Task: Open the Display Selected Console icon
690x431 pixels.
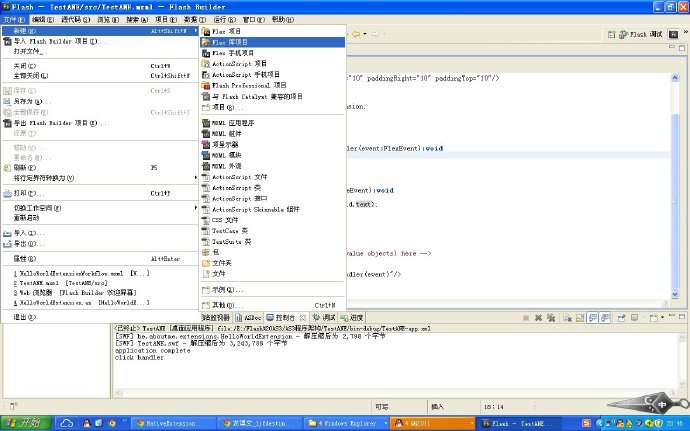Action: tap(634, 317)
